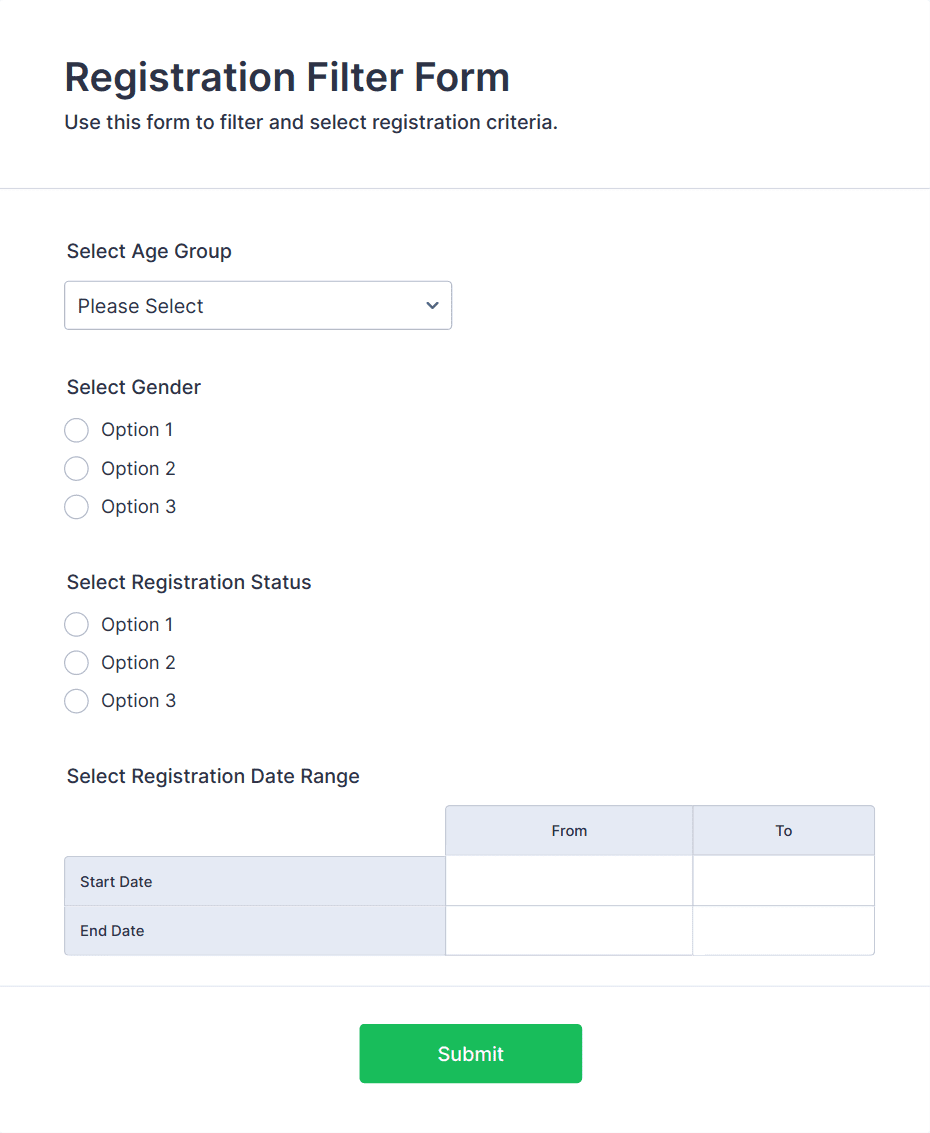Viewport: 930px width, 1133px height.
Task: Select Option 1 under Registration Status
Action: pyautogui.click(x=77, y=625)
